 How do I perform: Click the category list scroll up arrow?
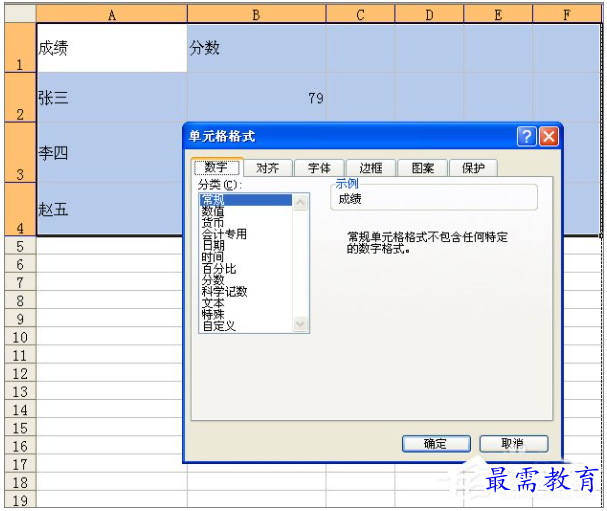coord(300,202)
